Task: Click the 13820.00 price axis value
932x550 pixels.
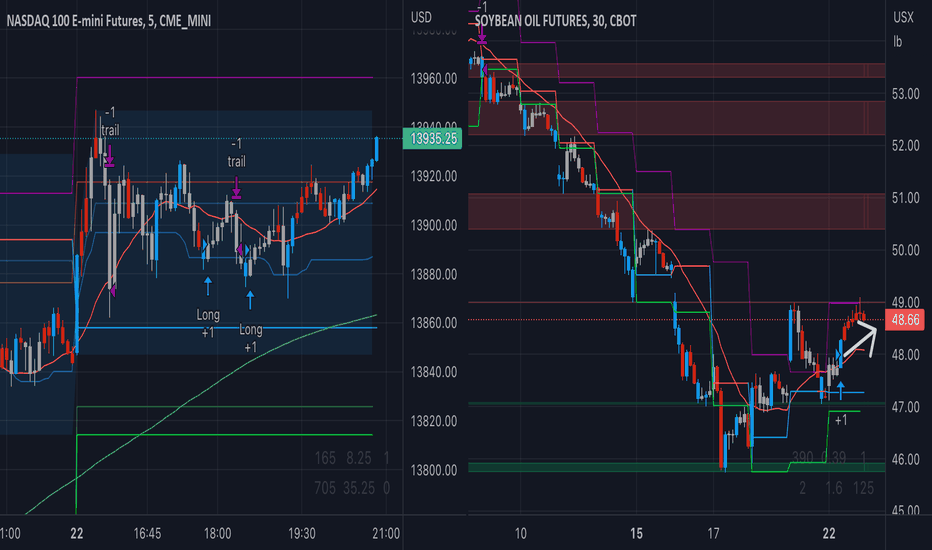Action: point(433,421)
